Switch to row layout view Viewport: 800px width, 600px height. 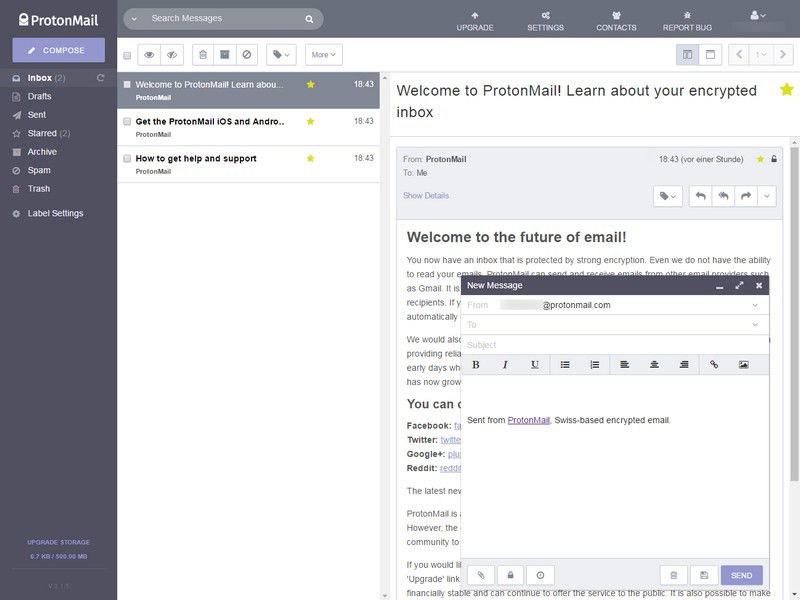click(x=710, y=55)
